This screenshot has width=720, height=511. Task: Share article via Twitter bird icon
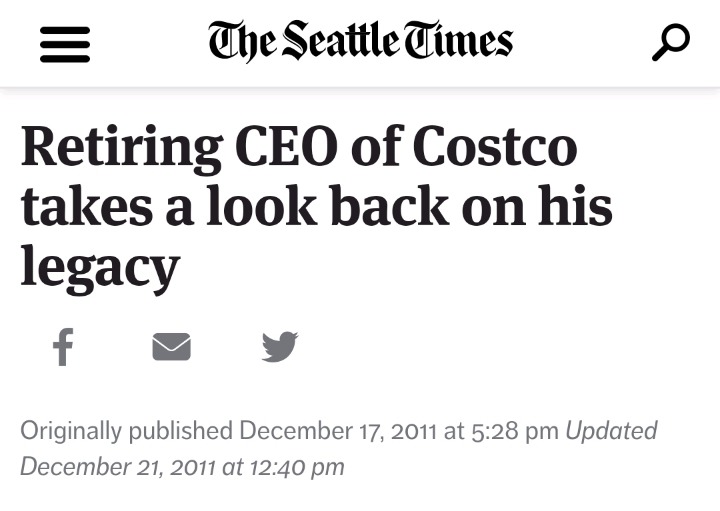(x=280, y=347)
